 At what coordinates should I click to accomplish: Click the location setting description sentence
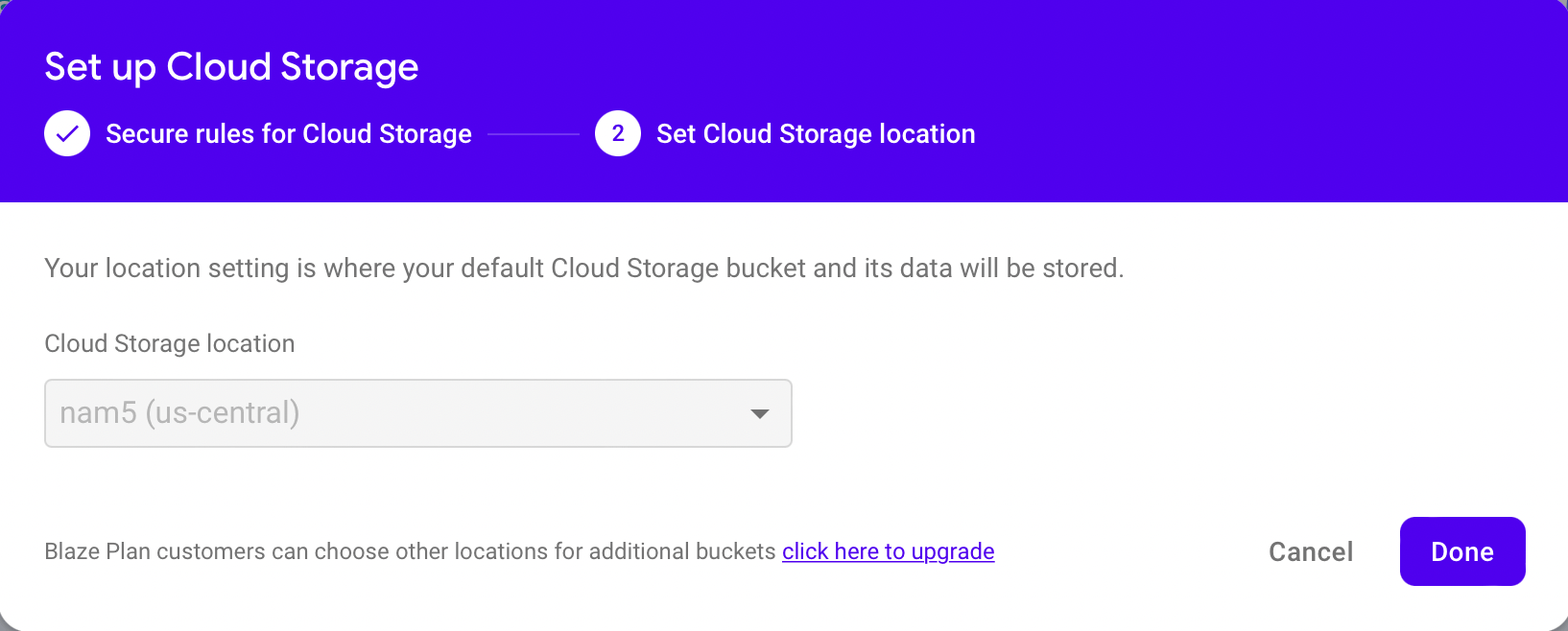(x=583, y=269)
